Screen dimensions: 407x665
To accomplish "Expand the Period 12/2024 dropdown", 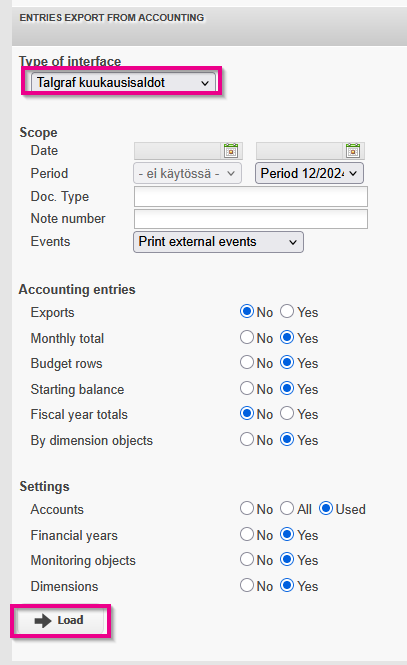I will pyautogui.click(x=309, y=173).
